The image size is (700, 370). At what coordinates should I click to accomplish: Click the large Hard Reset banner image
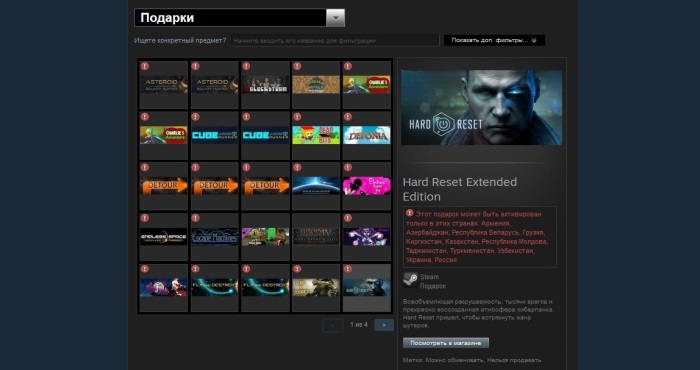pyautogui.click(x=481, y=108)
